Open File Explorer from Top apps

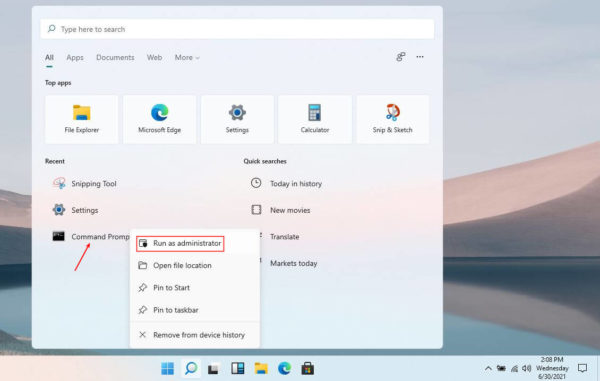pyautogui.click(x=82, y=119)
